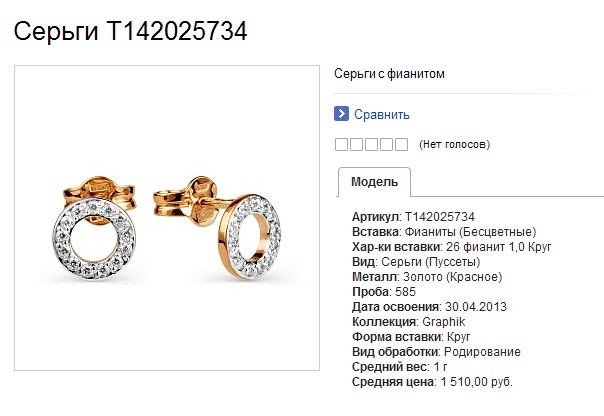
Task: Click the blue arrow icon beside Сравнить
Action: pyautogui.click(x=341, y=114)
